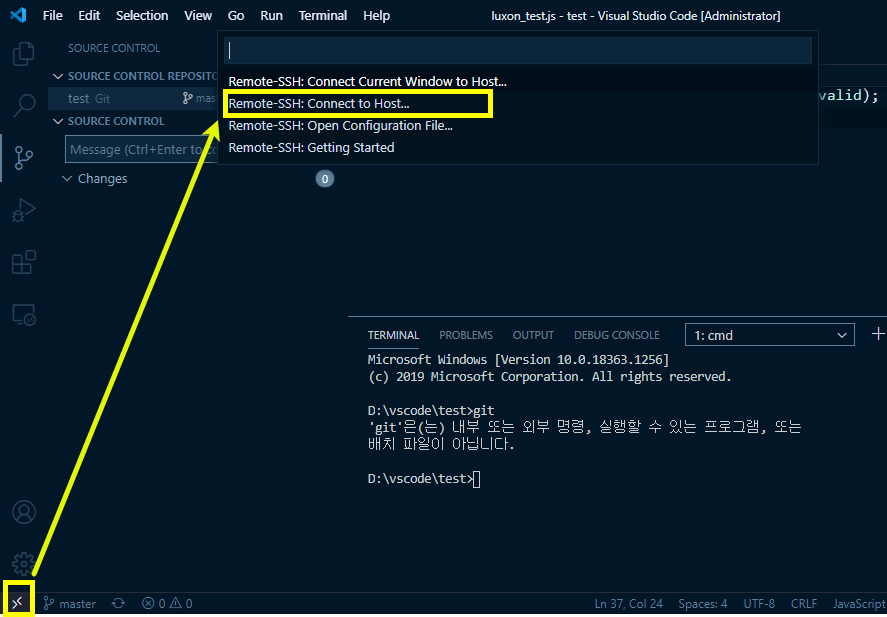Open the Selection menu

(142, 15)
